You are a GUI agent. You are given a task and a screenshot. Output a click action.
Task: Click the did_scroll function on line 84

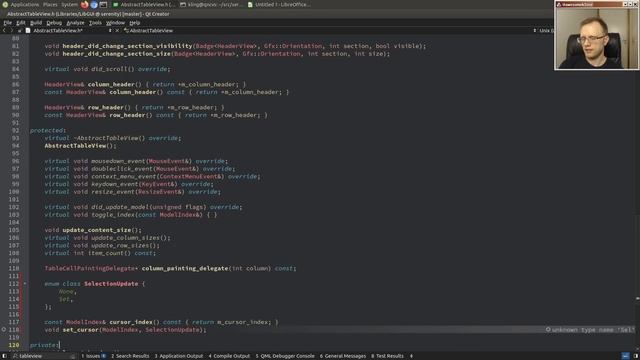[x=109, y=69]
